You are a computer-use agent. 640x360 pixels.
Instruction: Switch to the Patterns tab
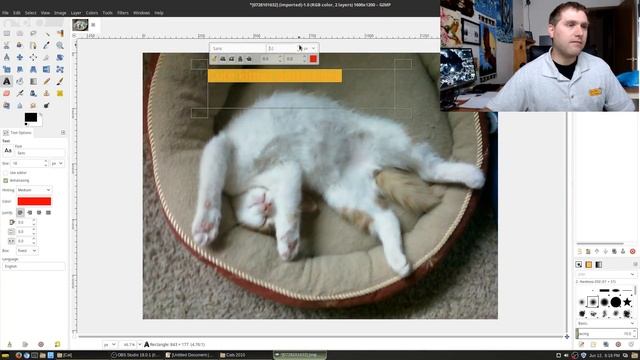[x=589, y=264]
